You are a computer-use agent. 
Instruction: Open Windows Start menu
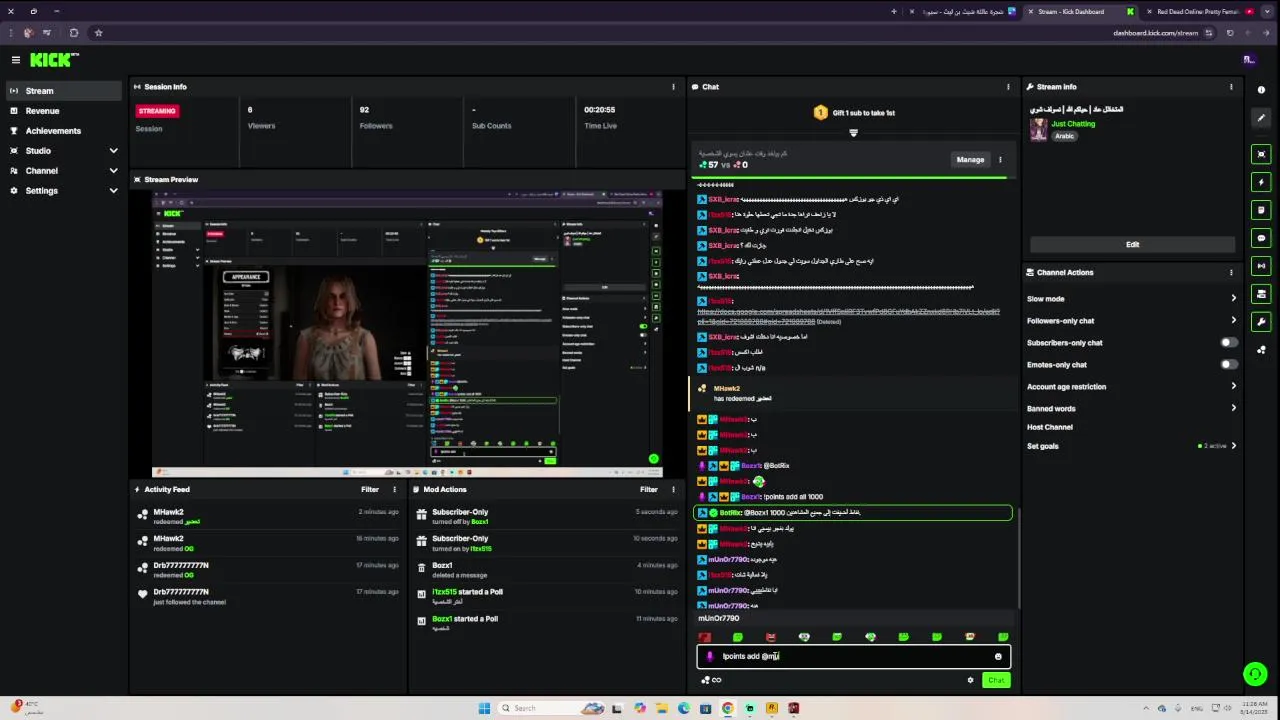coord(484,708)
